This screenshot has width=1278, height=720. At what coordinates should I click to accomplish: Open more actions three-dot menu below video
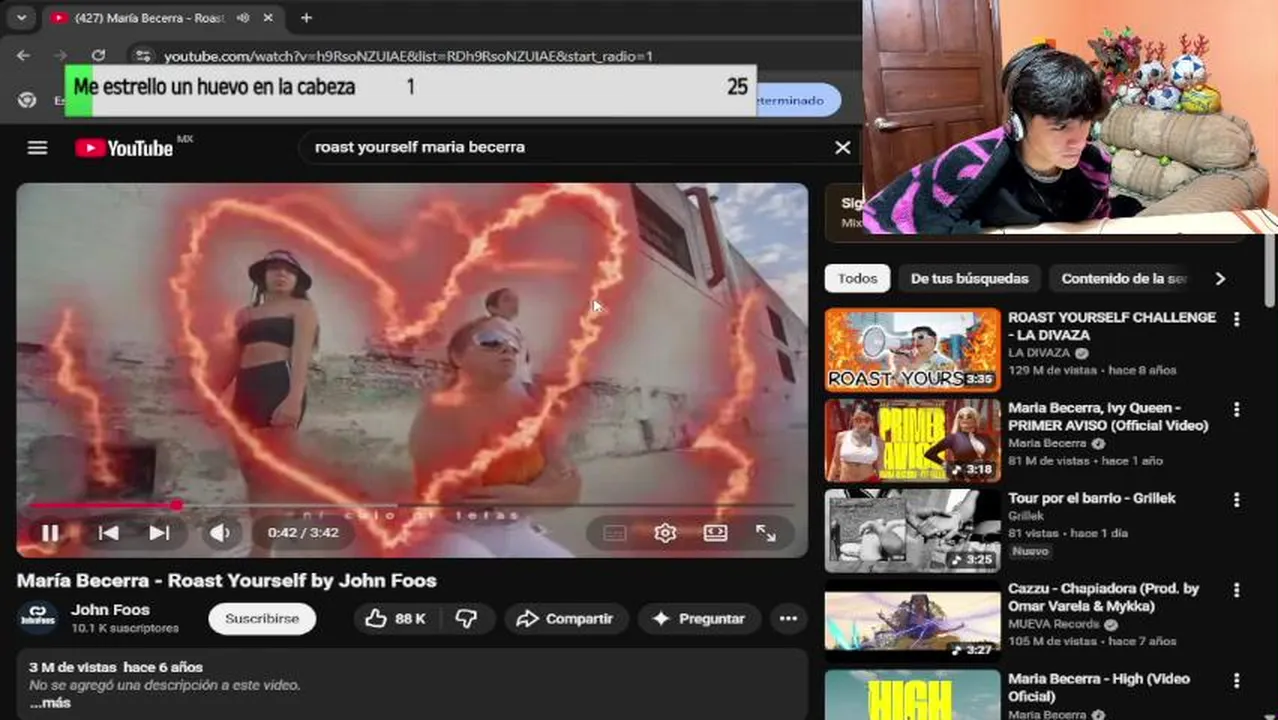click(x=788, y=619)
